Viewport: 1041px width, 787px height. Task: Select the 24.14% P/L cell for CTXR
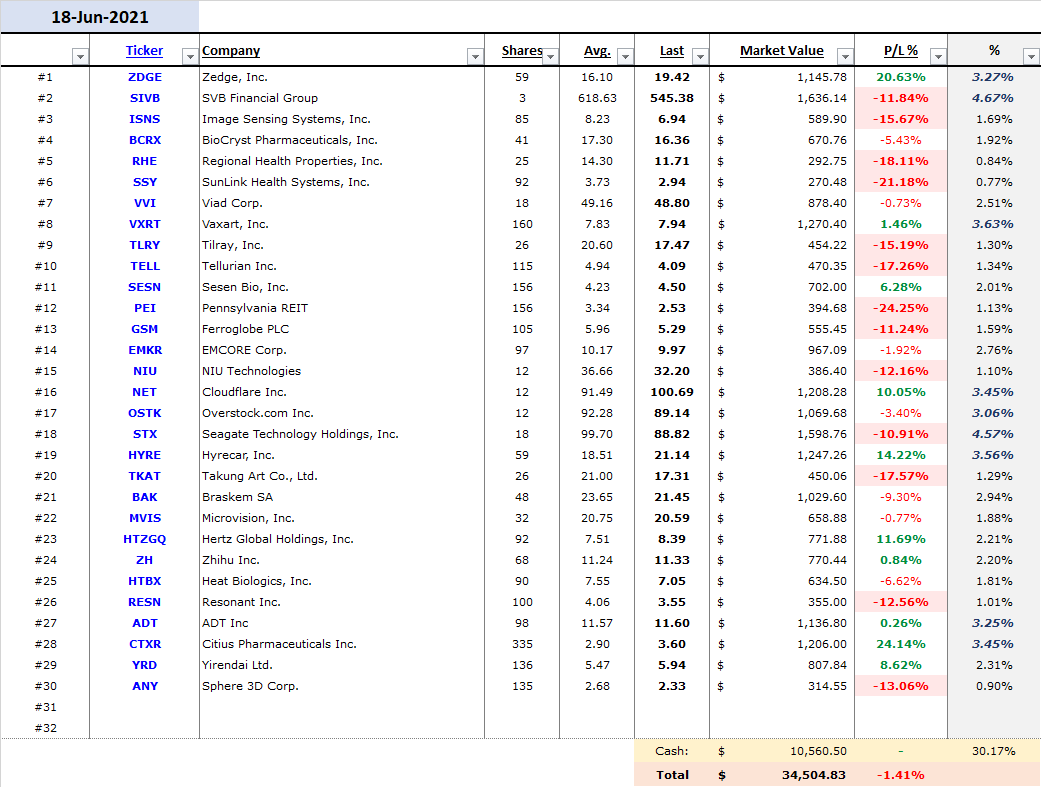(x=901, y=644)
